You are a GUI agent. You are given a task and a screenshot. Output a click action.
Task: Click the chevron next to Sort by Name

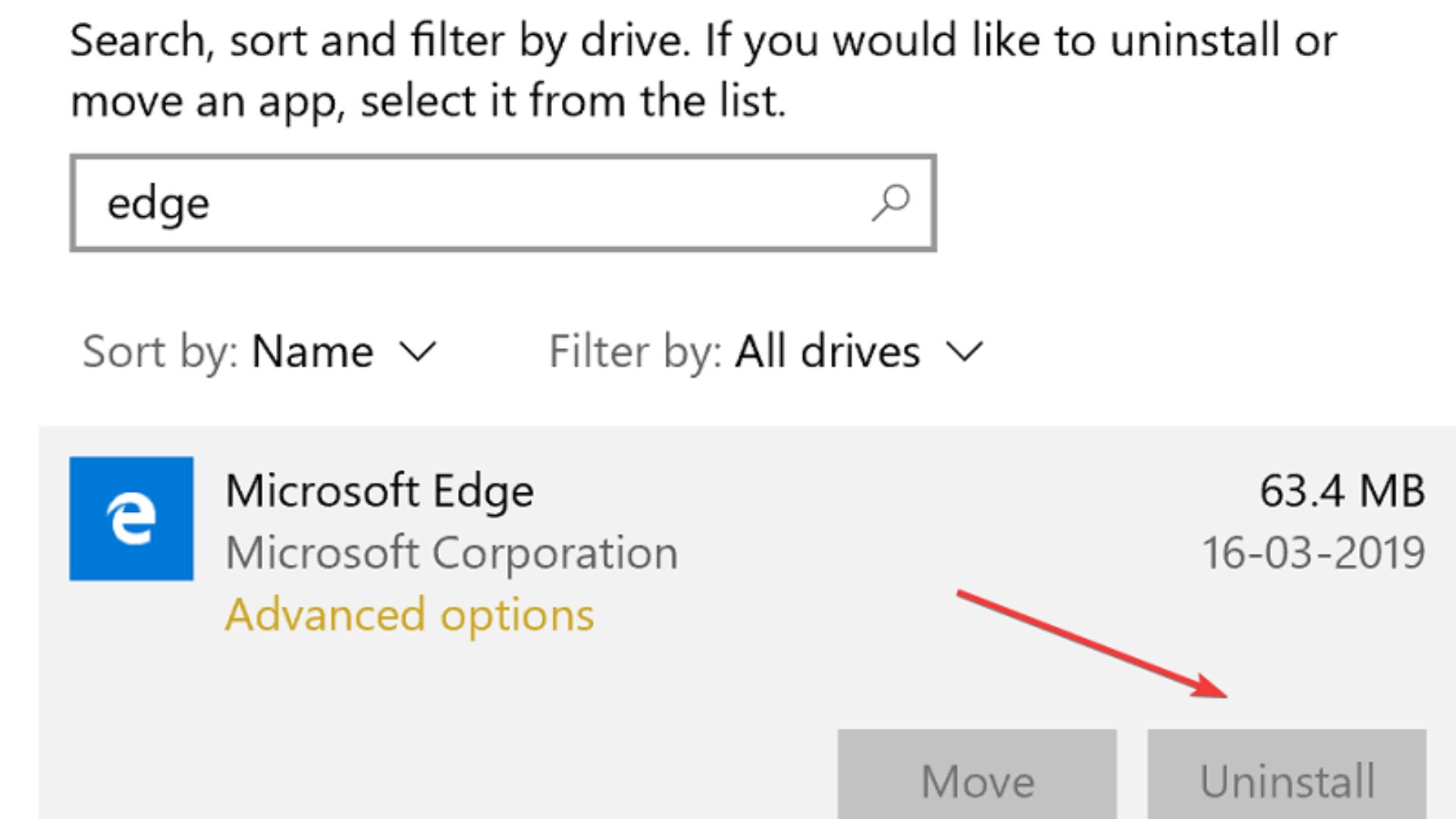418,352
